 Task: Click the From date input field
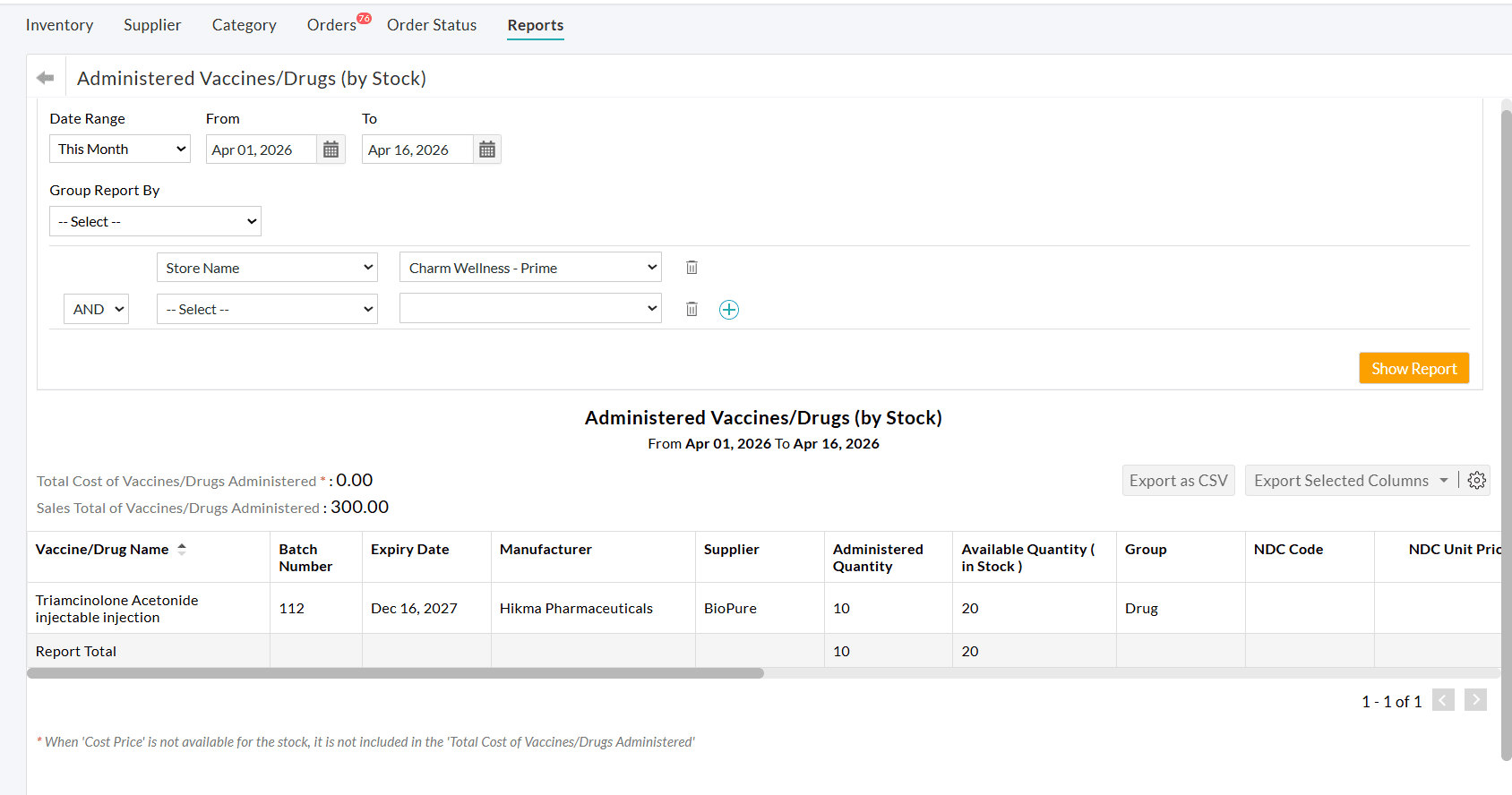tap(261, 150)
